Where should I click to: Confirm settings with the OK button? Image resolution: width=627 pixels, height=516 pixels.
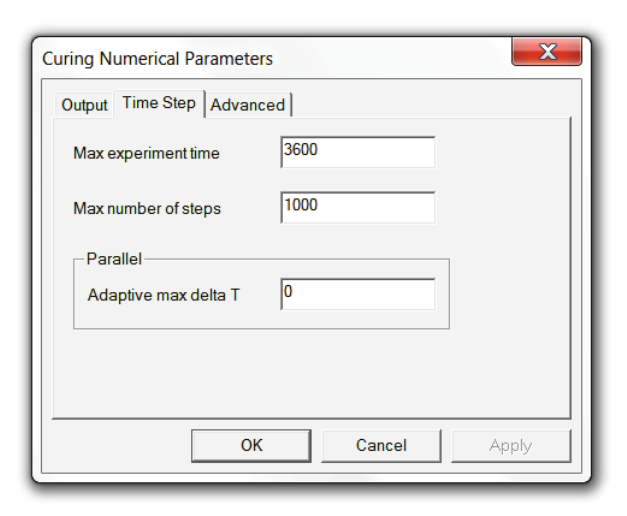click(x=252, y=445)
